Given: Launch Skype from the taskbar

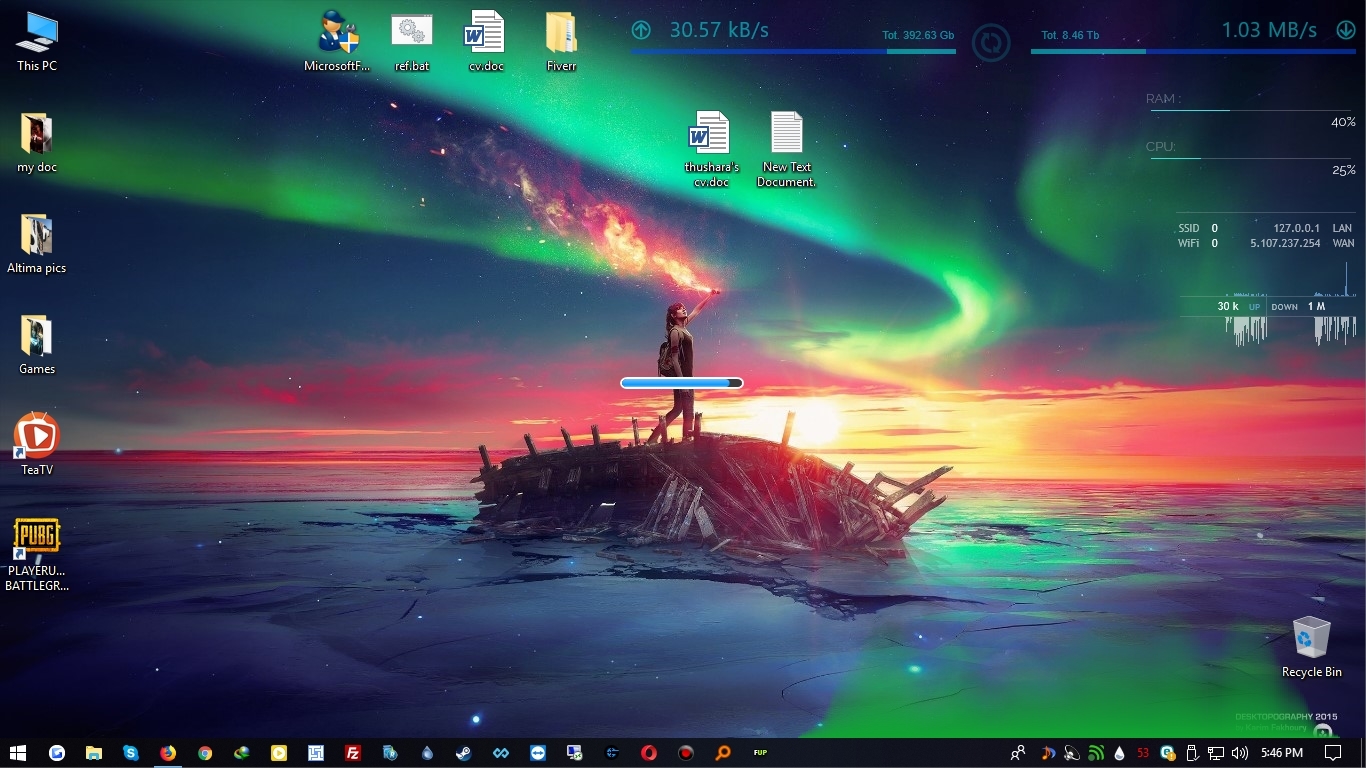Looking at the screenshot, I should (131, 753).
